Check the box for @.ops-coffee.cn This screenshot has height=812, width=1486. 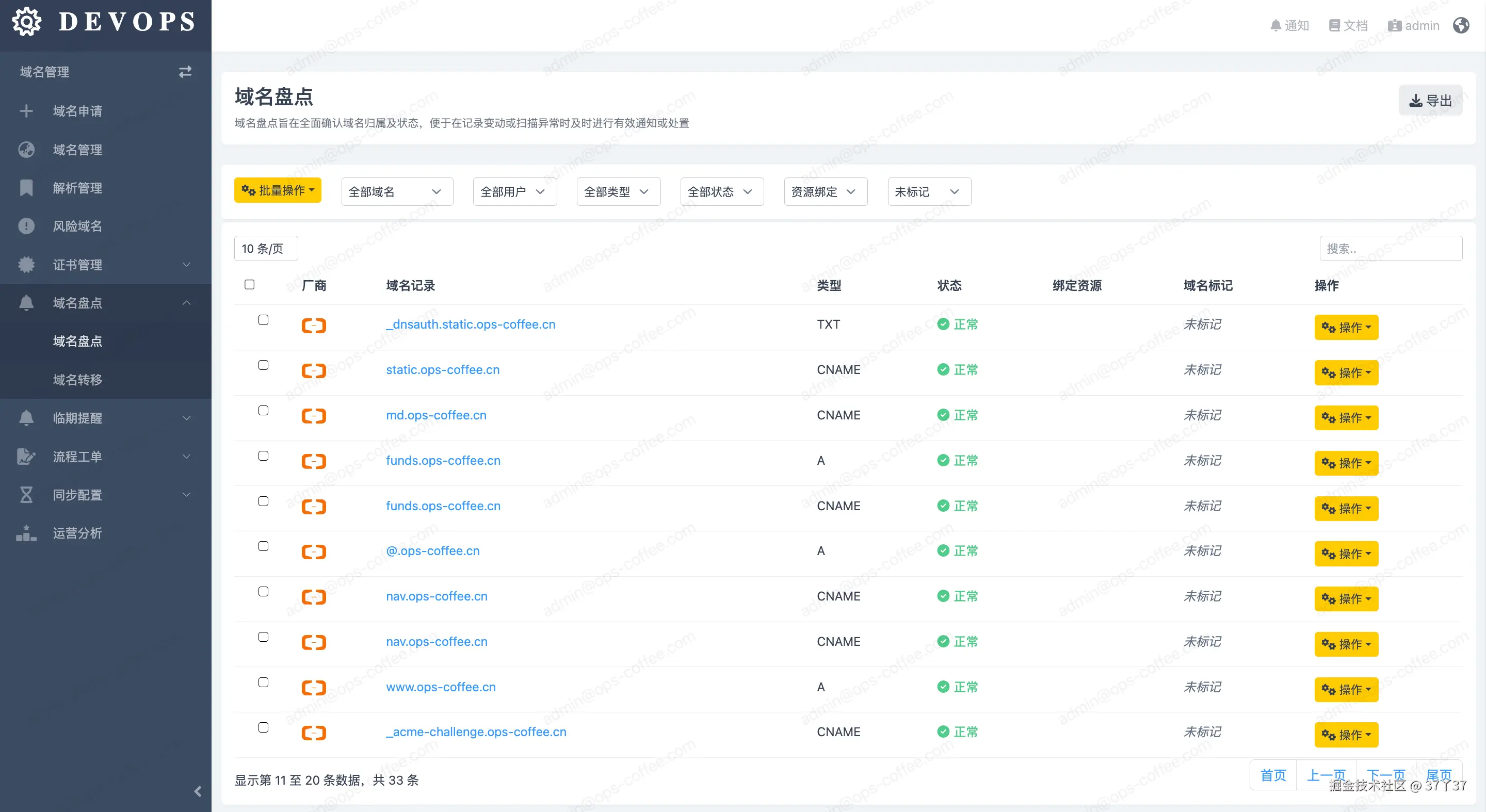263,546
